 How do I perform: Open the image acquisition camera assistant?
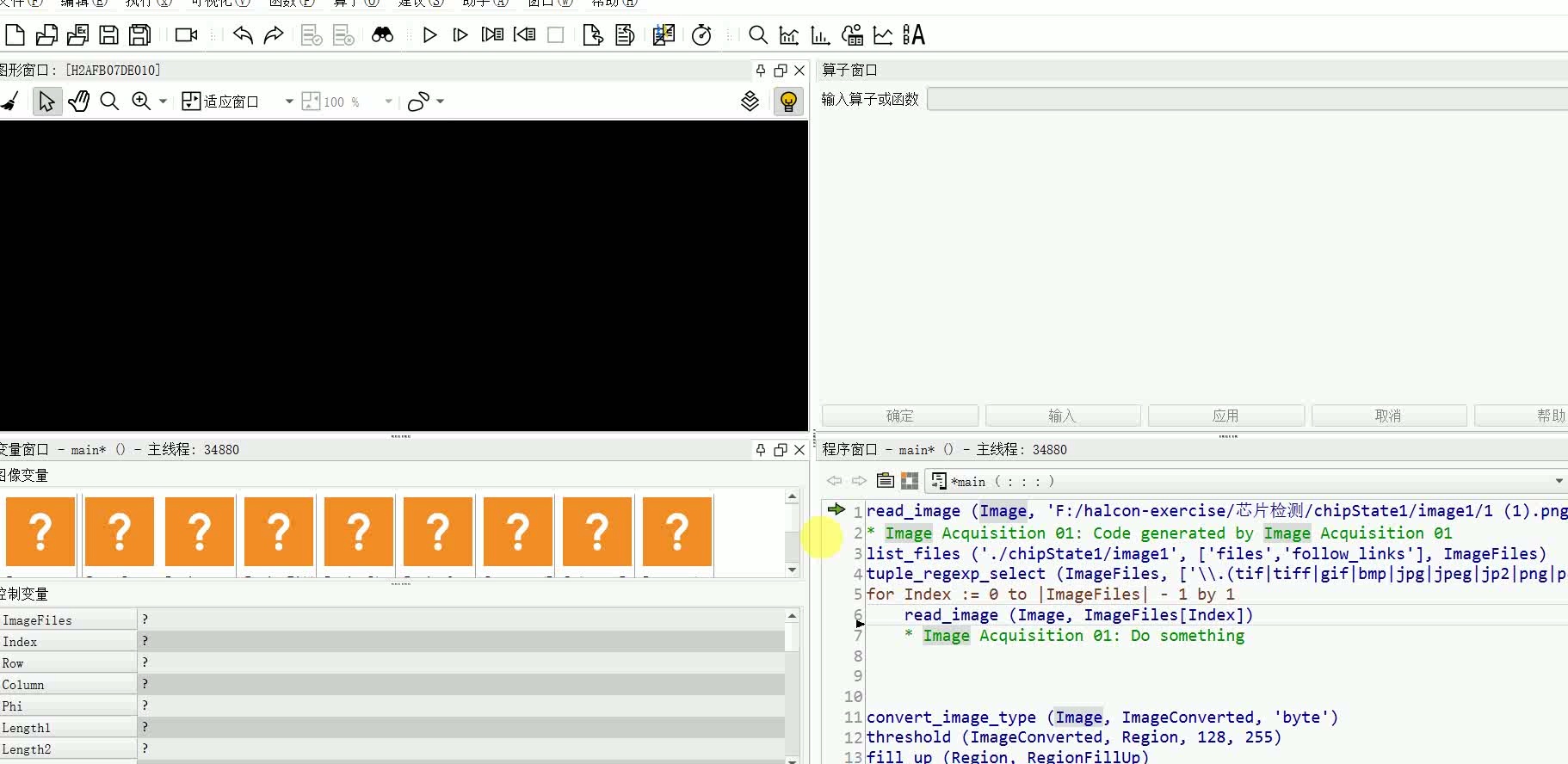pyautogui.click(x=186, y=35)
